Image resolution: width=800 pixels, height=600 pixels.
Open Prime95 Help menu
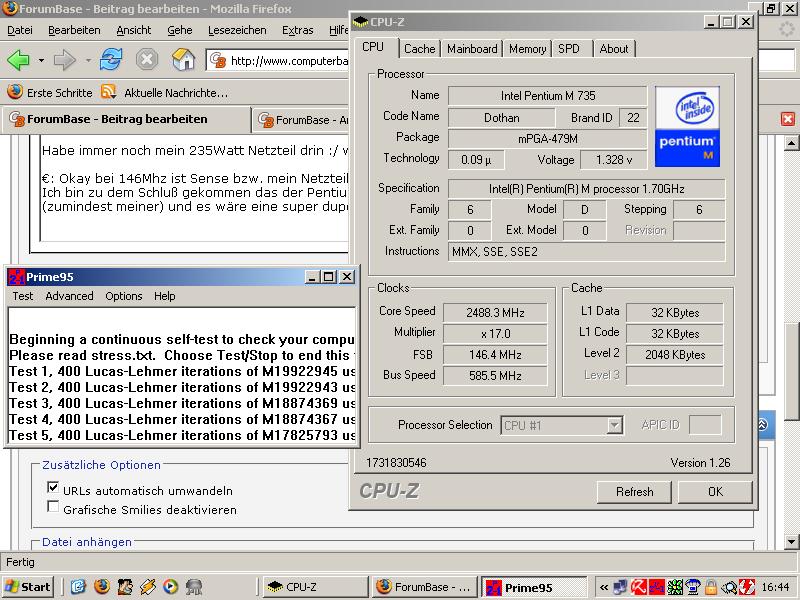[x=165, y=296]
